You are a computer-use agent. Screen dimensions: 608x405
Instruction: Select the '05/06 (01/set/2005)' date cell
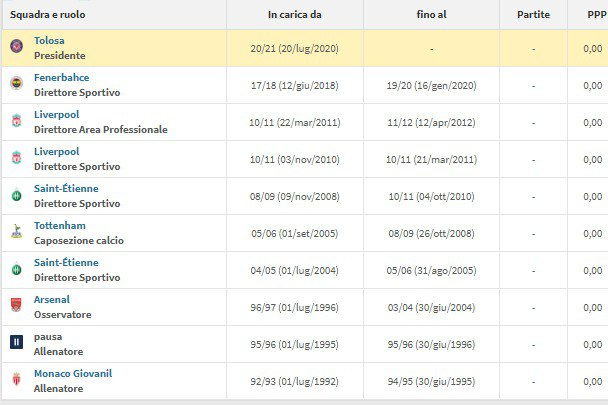tap(294, 234)
